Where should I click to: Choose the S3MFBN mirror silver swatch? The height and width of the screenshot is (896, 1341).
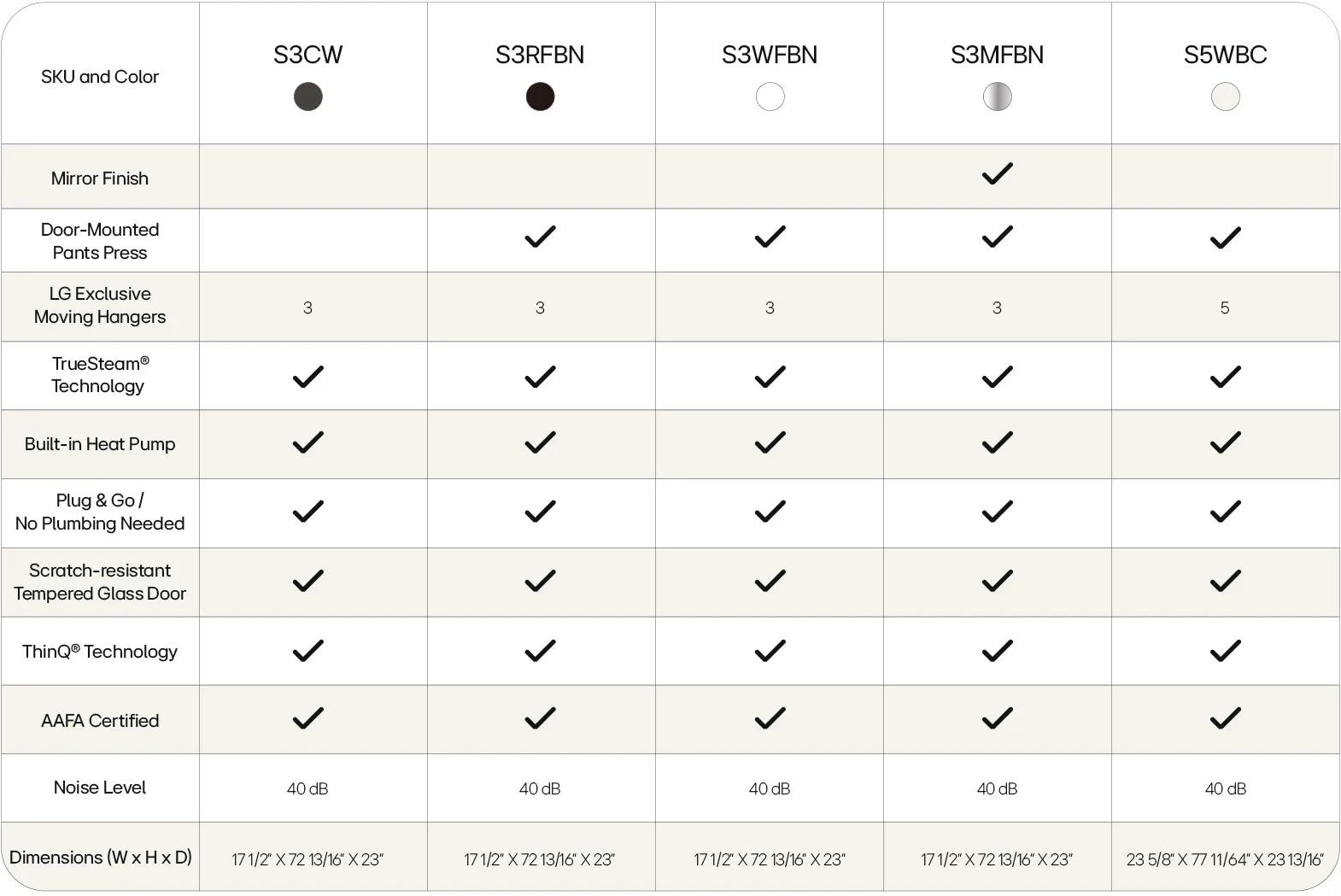click(x=997, y=97)
